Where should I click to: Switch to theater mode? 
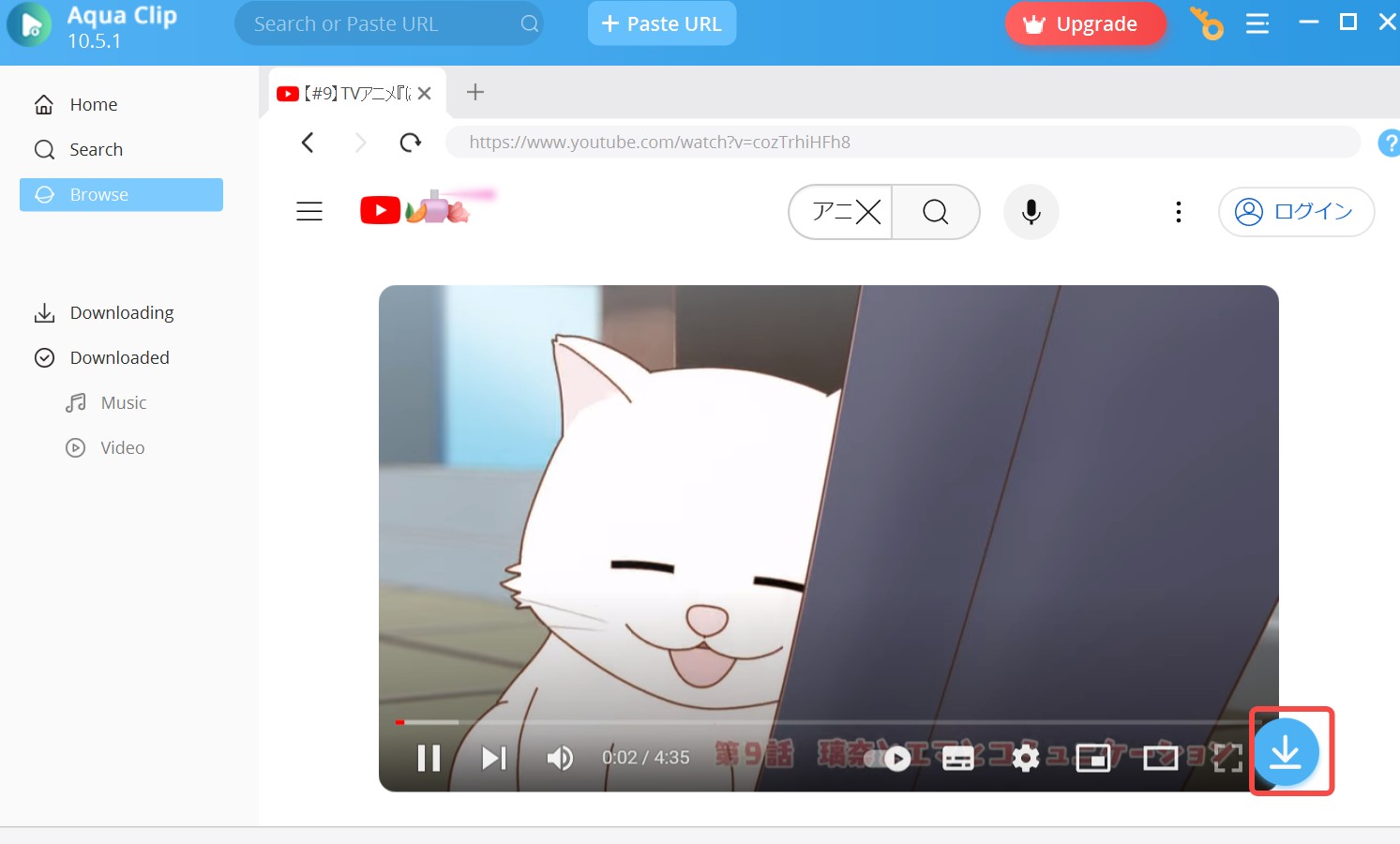pos(1161,758)
